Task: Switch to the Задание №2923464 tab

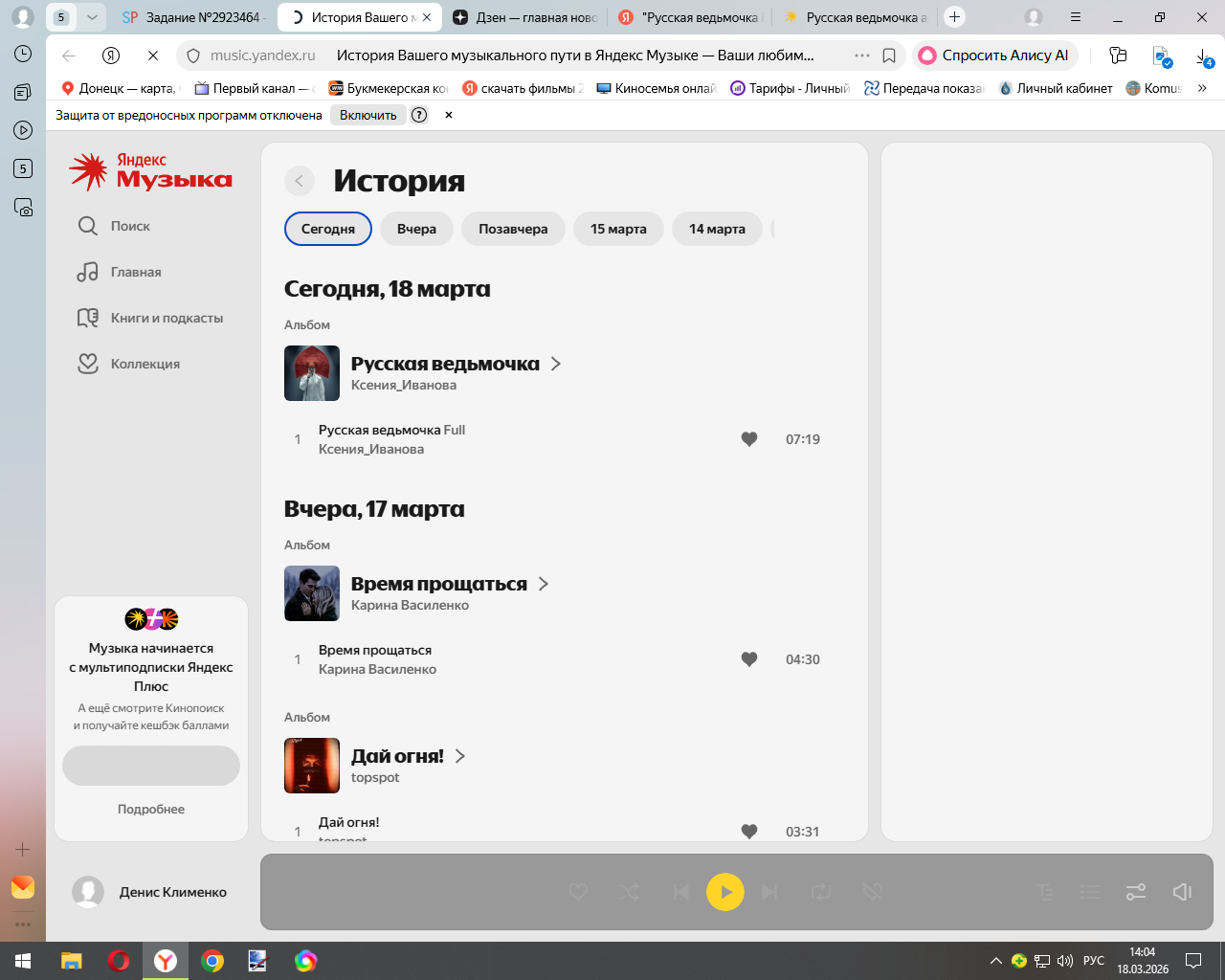Action: pos(194,17)
